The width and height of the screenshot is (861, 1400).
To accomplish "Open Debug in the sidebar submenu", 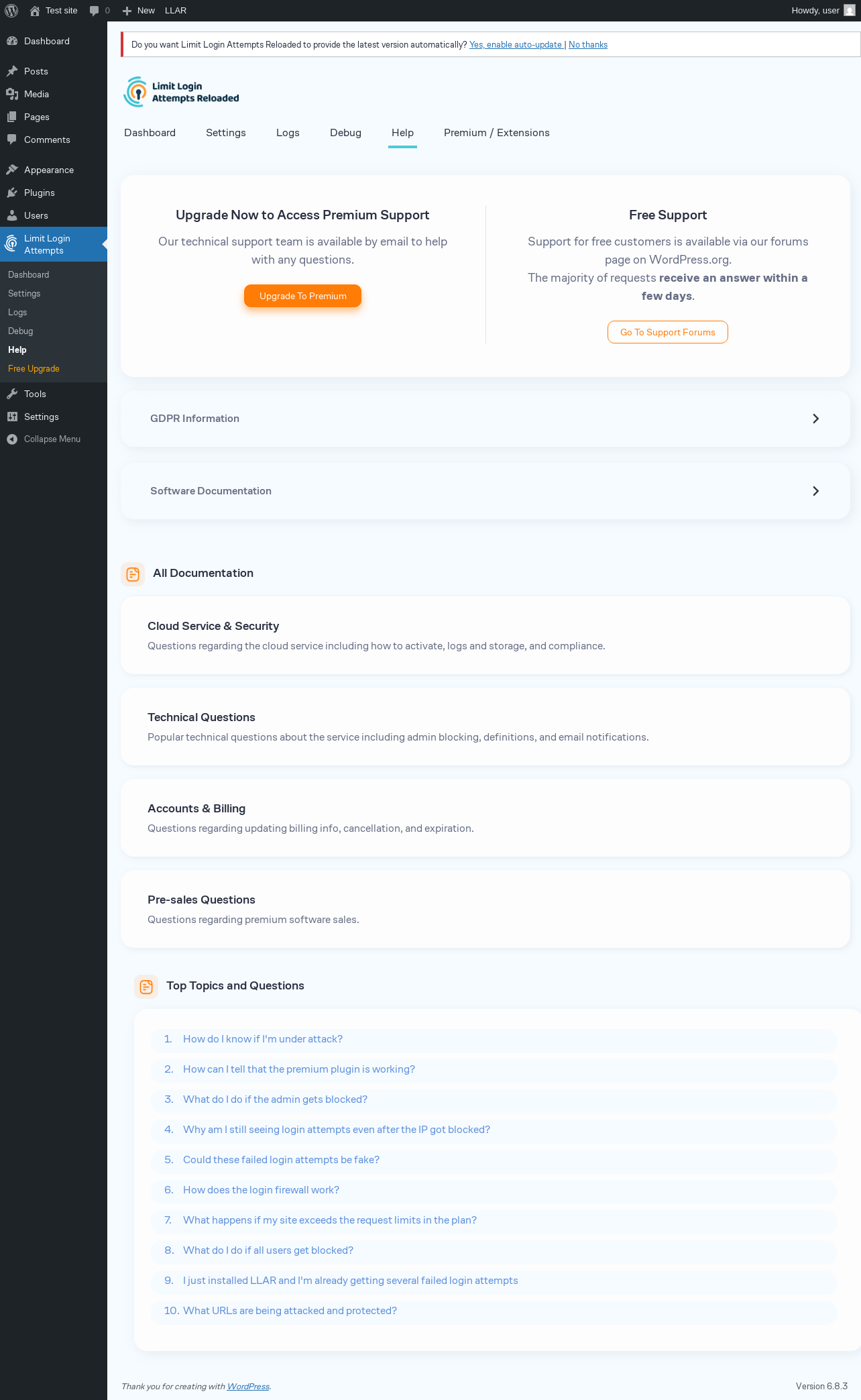I will (x=20, y=331).
